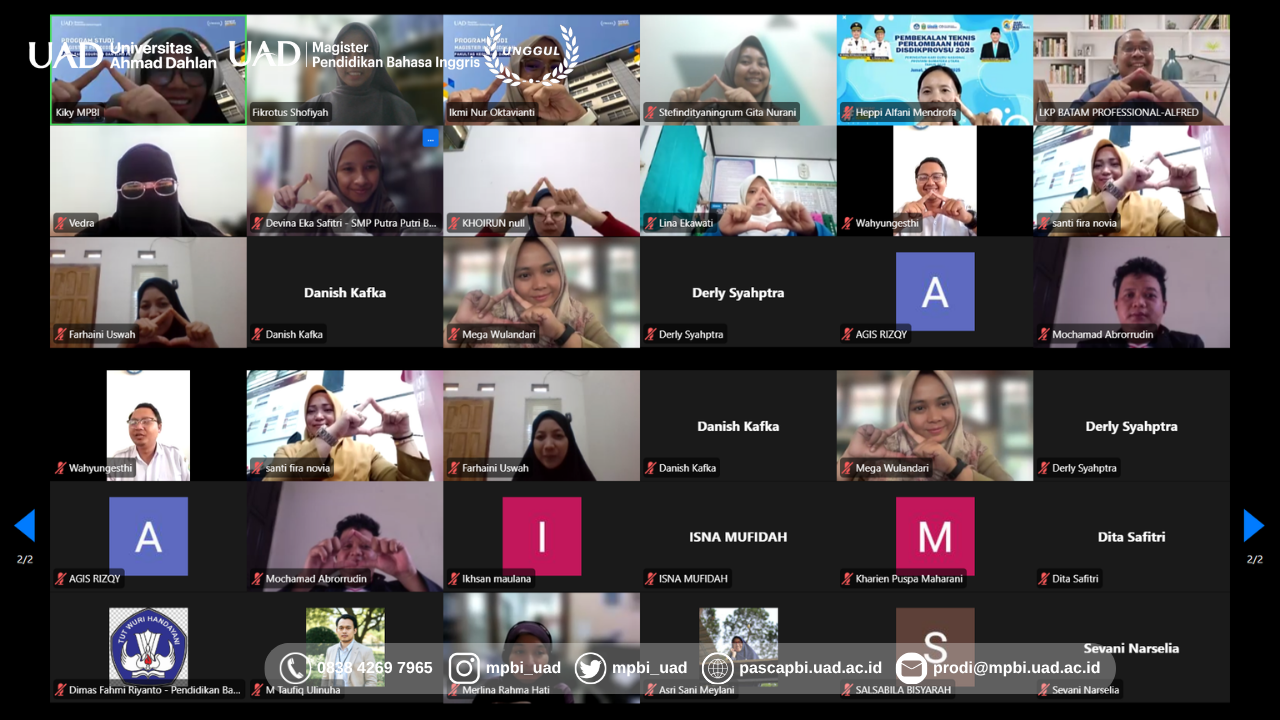Click the Twitter bird icon
The height and width of the screenshot is (720, 1280).
(590, 668)
